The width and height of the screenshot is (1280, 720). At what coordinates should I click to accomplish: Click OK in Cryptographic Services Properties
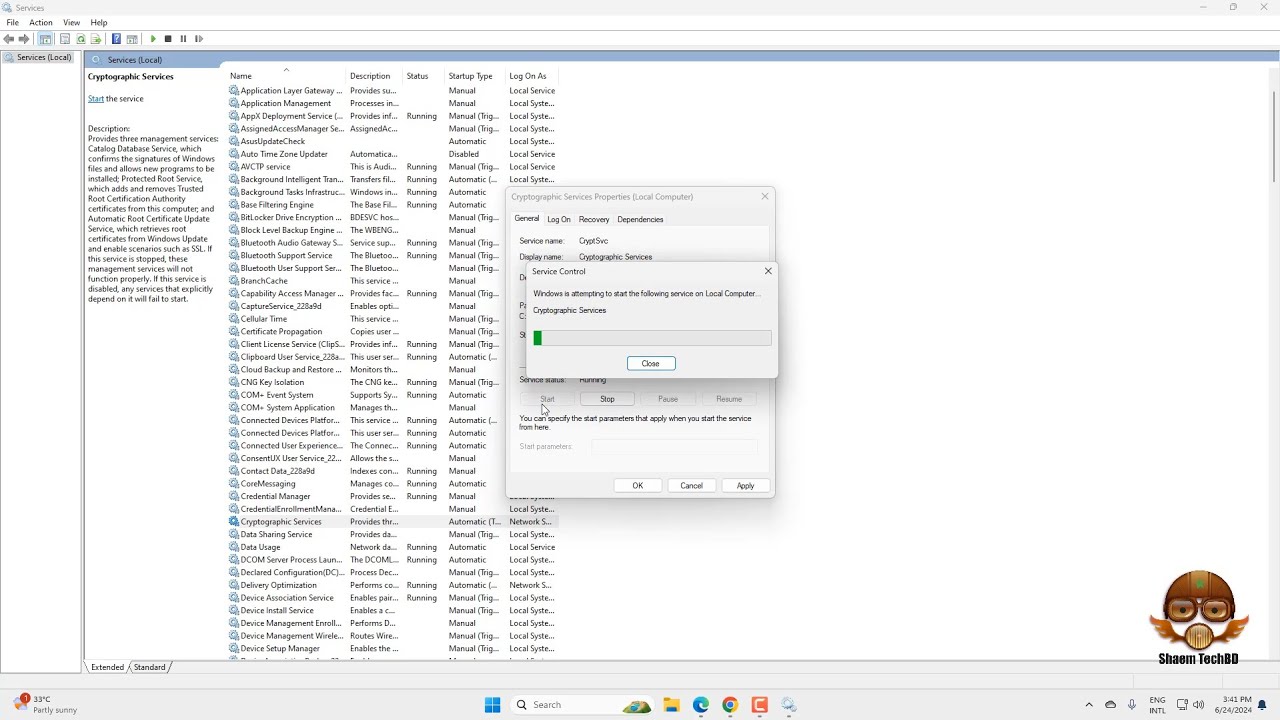click(637, 486)
